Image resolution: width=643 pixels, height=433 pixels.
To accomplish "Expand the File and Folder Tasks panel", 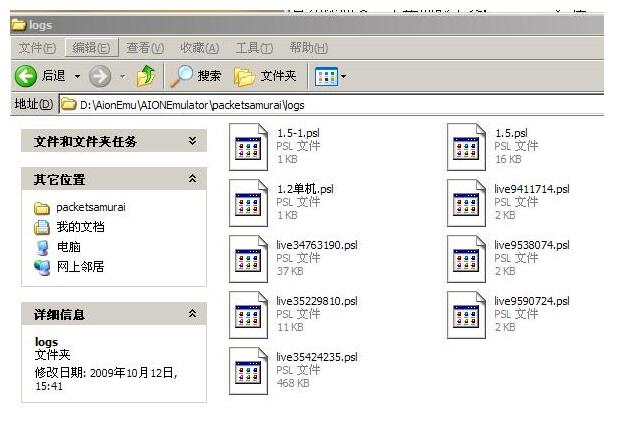I will click(192, 142).
